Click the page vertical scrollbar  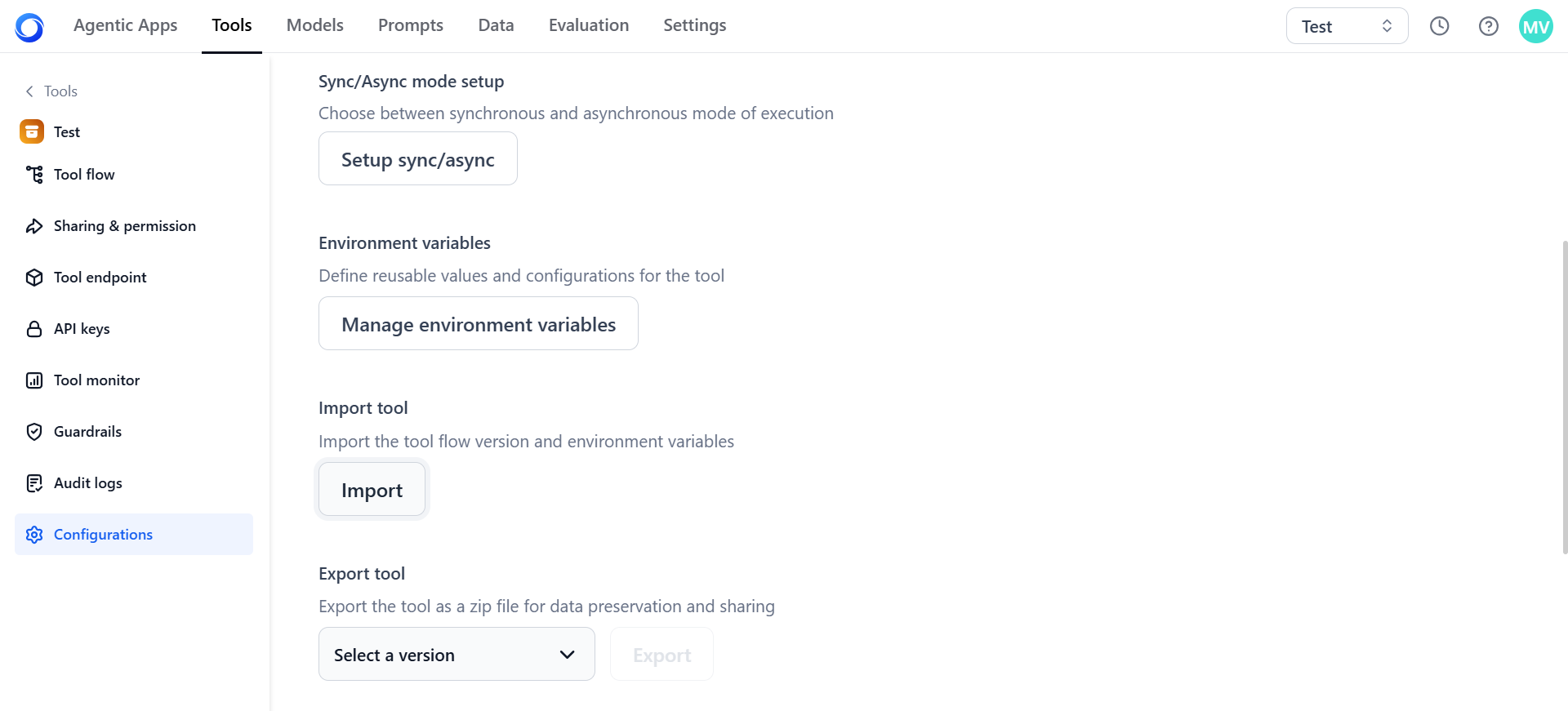point(1564,397)
